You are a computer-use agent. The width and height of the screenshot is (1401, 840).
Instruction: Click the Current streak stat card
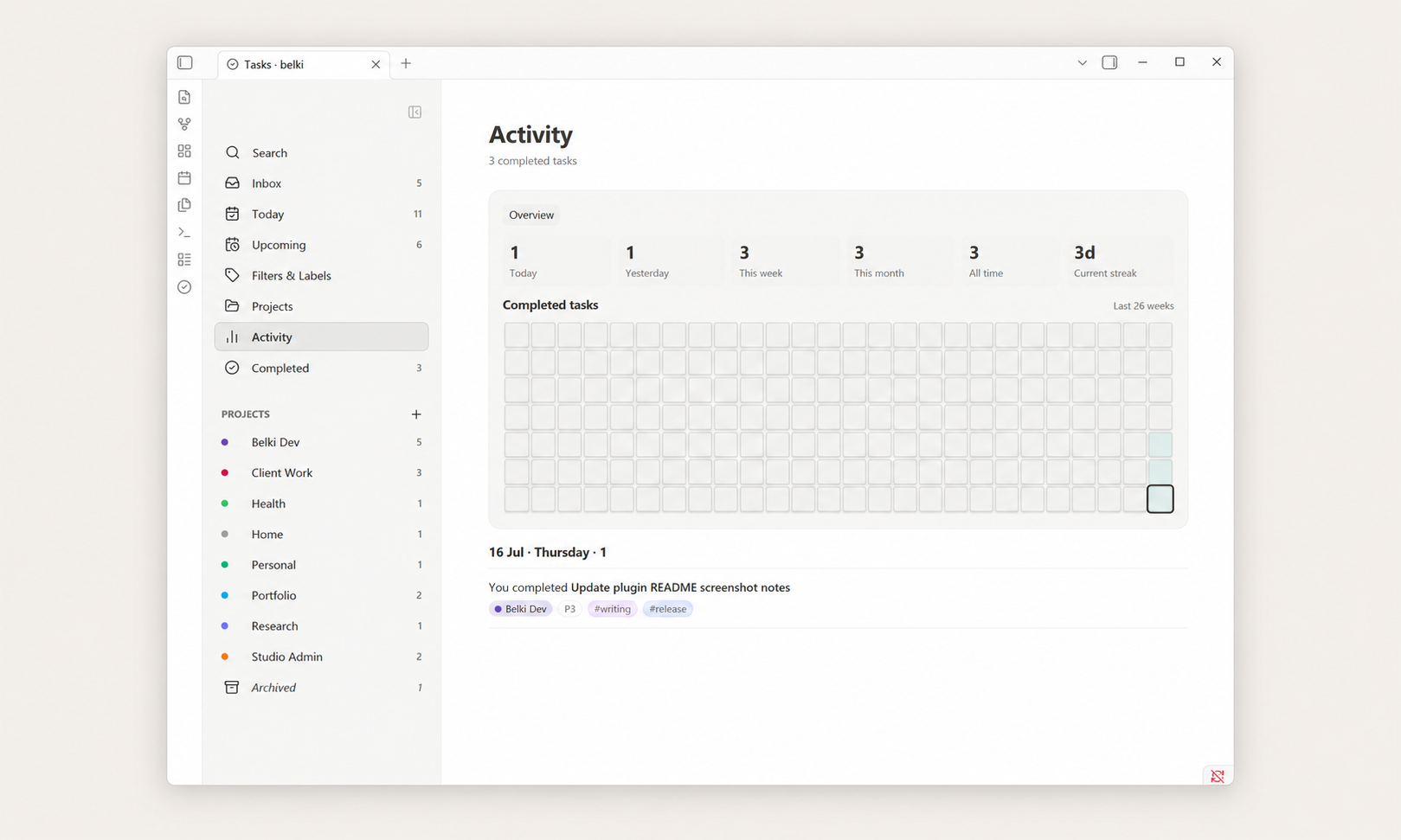[x=1121, y=260]
